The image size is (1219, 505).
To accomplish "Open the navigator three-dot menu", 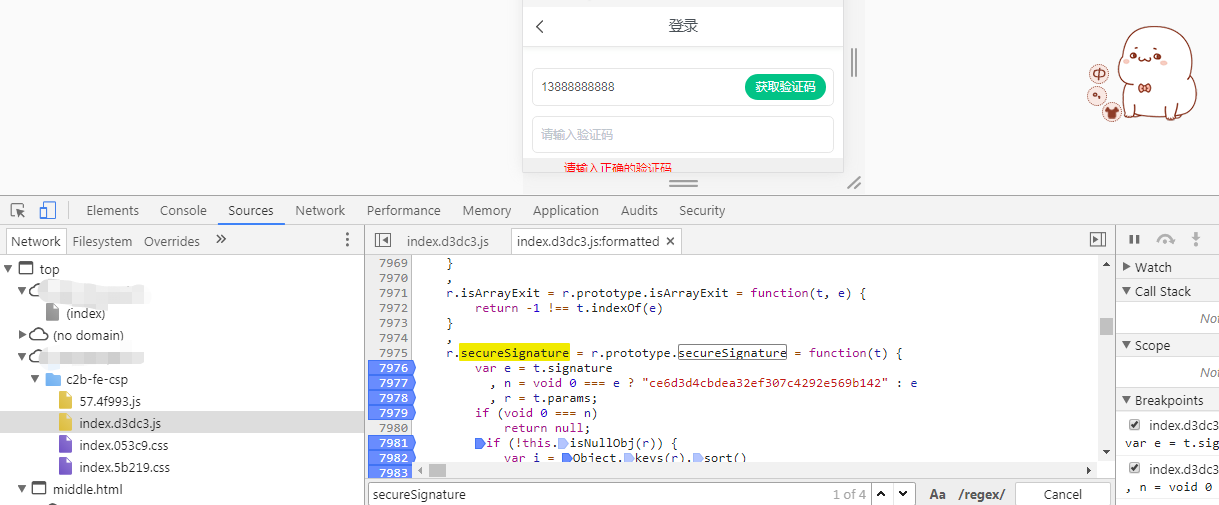I will click(347, 240).
